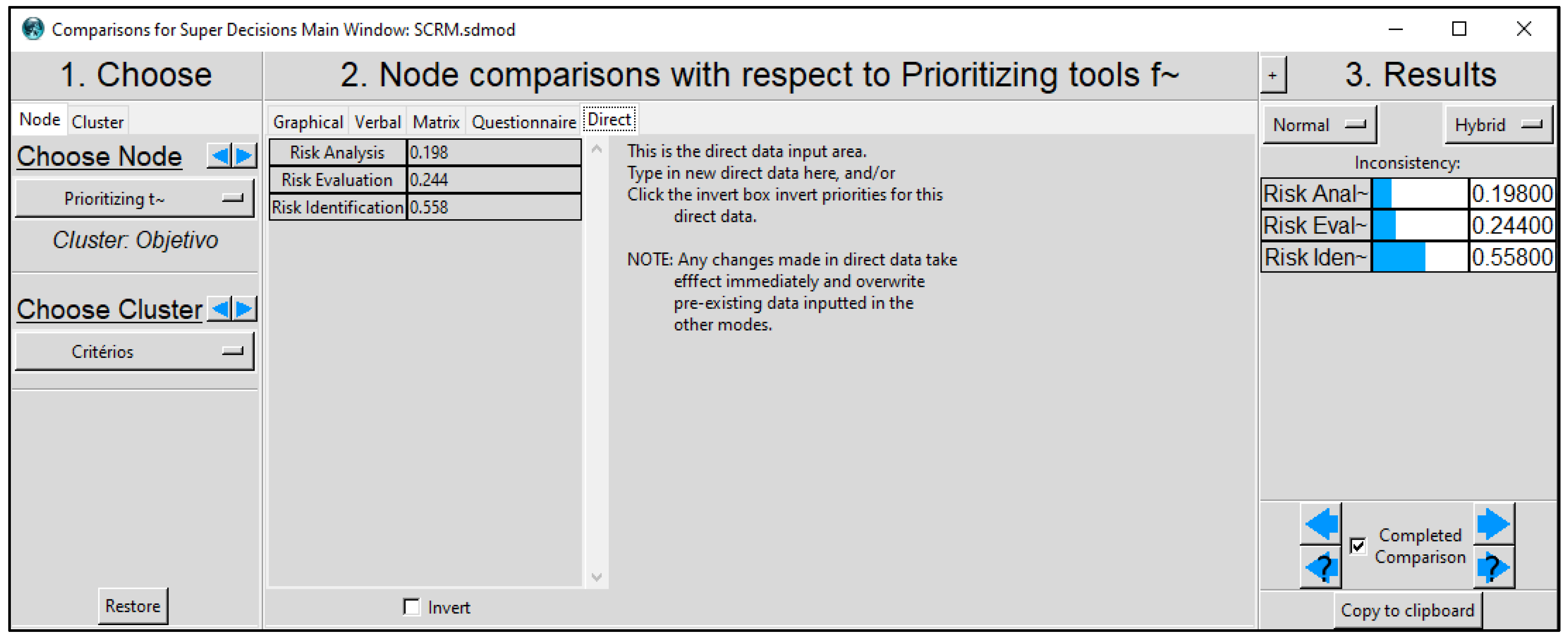Click left arrow with question mark icon

point(1320,567)
